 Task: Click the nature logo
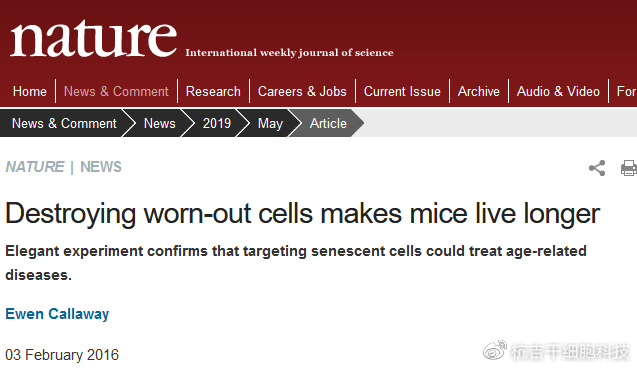pos(94,39)
